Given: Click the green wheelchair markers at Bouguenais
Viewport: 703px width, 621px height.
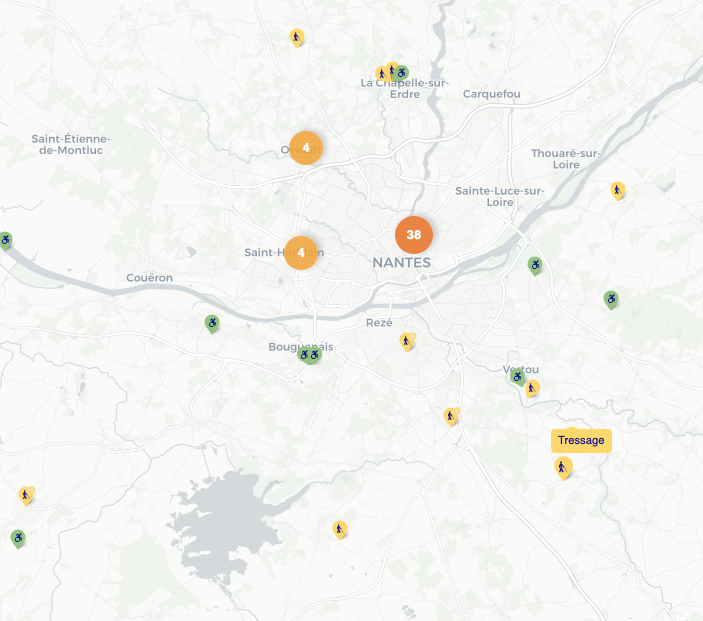Looking at the screenshot, I should (x=309, y=354).
